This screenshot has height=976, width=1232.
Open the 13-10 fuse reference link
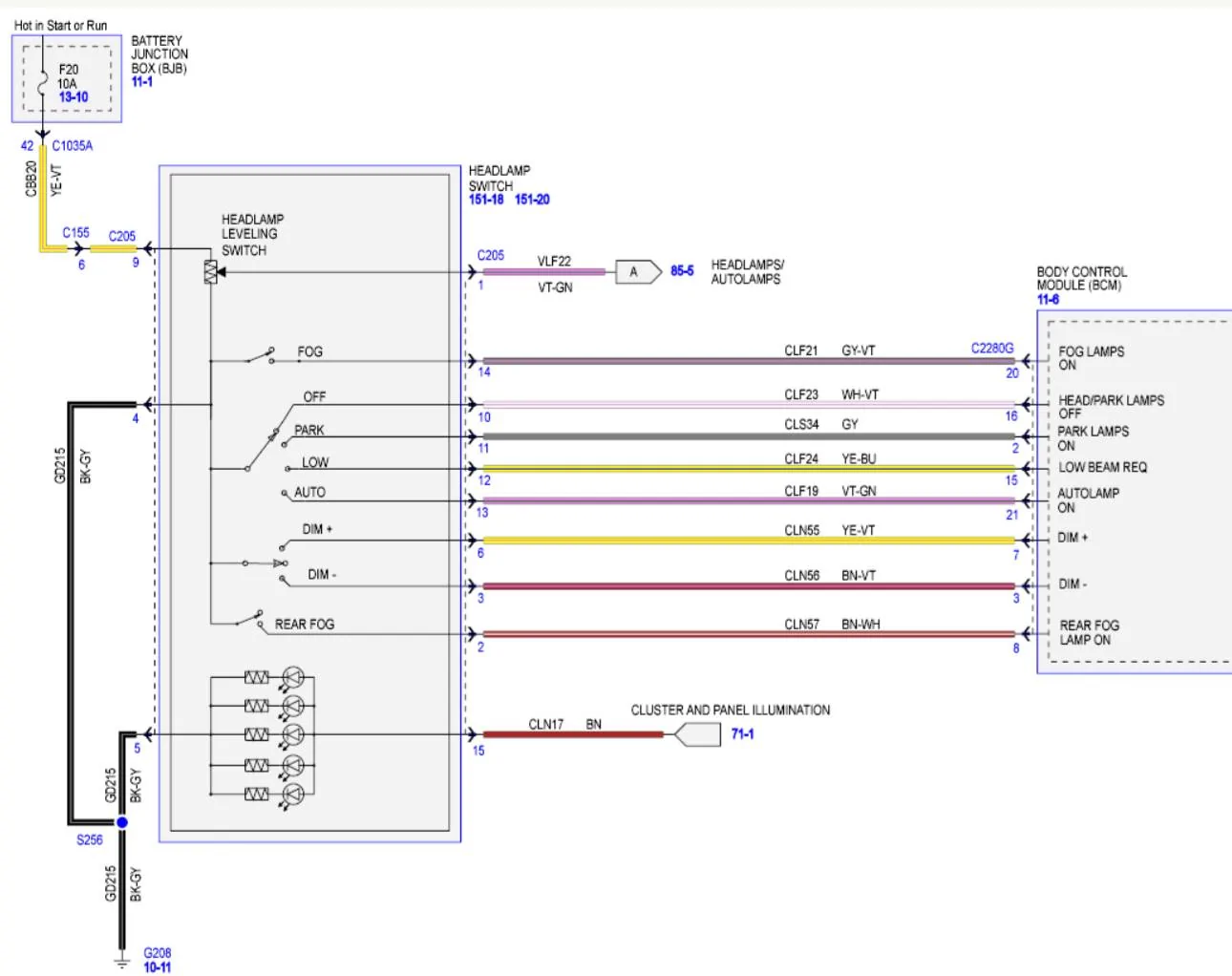coord(74,97)
